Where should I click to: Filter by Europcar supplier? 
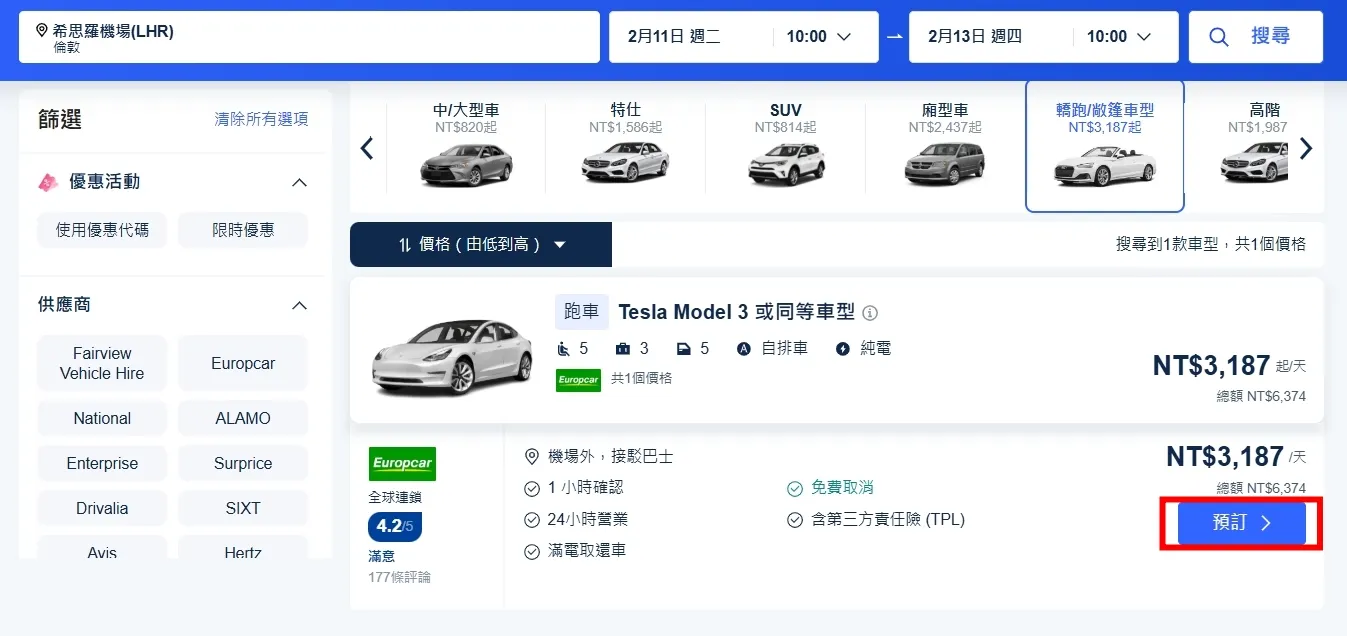[243, 363]
